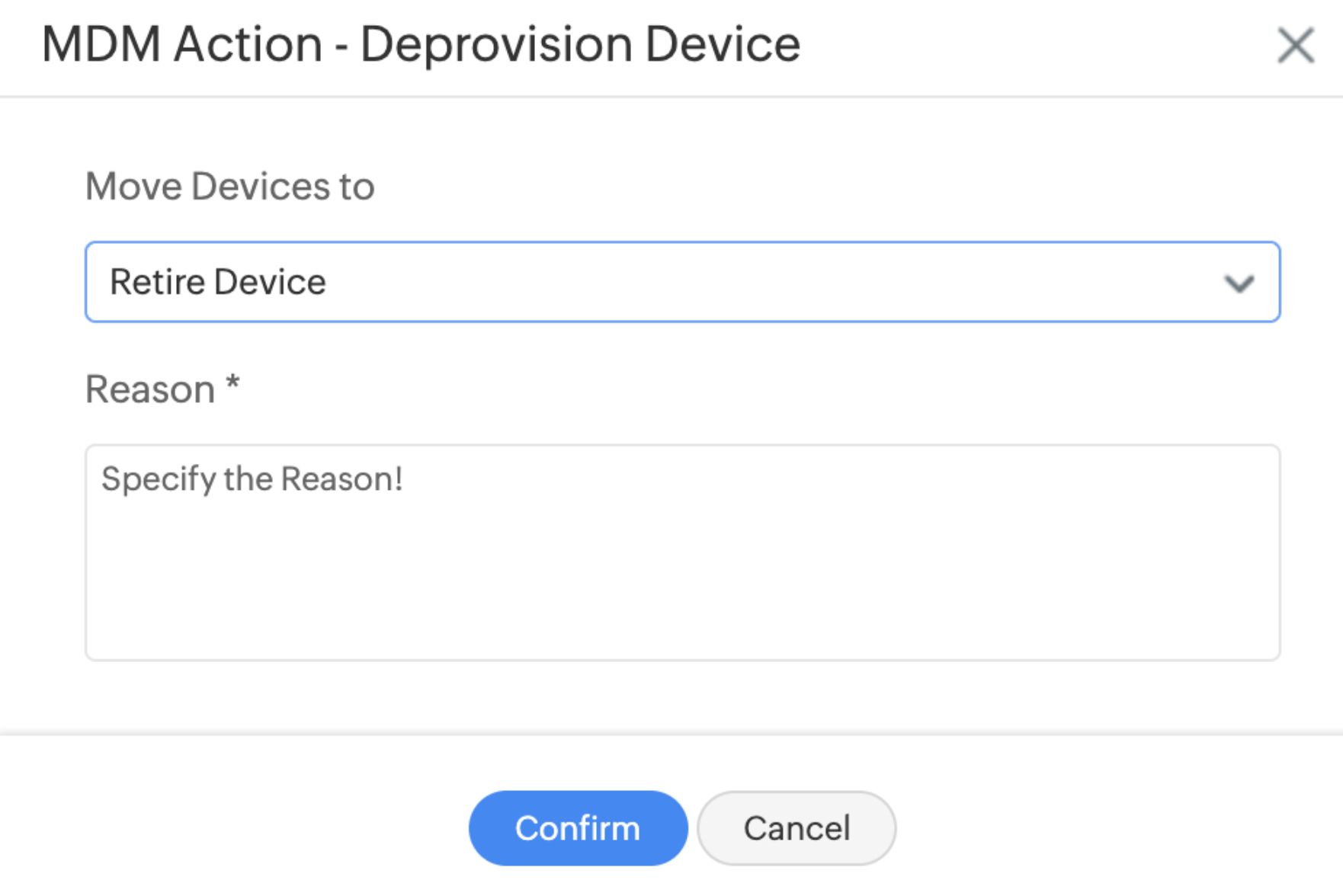This screenshot has height=896, width=1343.
Task: Click the Reason required field label
Action: [x=162, y=389]
